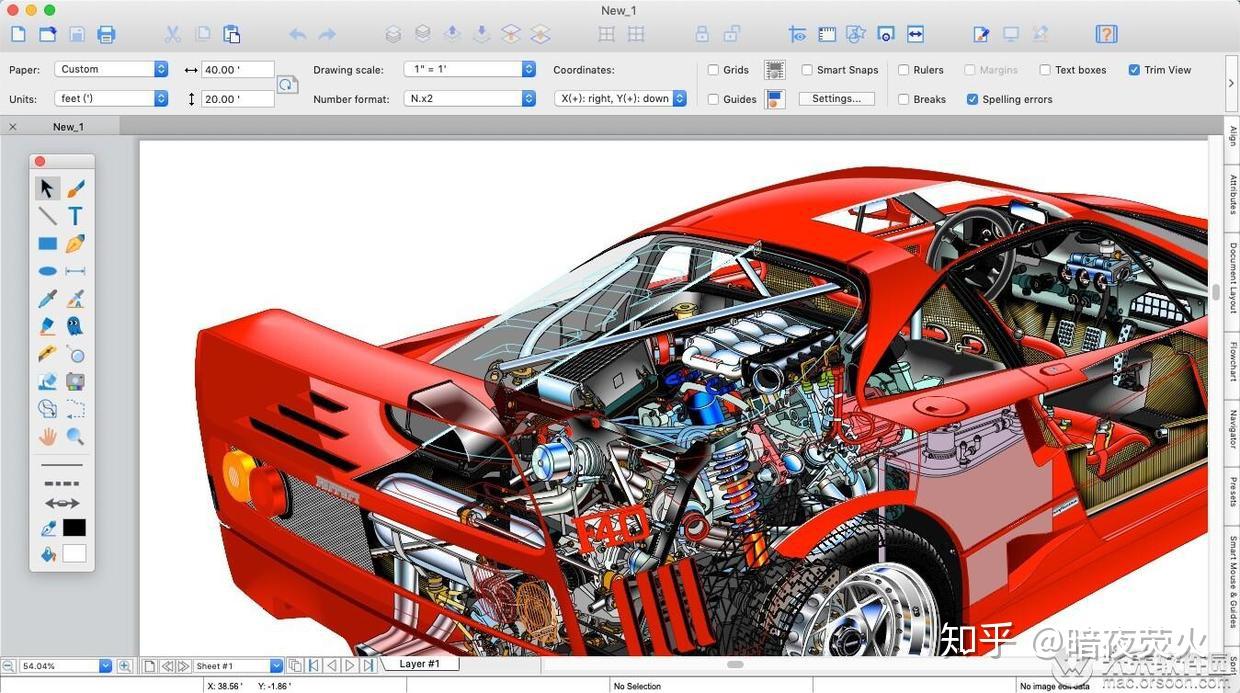Select the Line drawing tool
The height and width of the screenshot is (693, 1240).
click(x=47, y=216)
